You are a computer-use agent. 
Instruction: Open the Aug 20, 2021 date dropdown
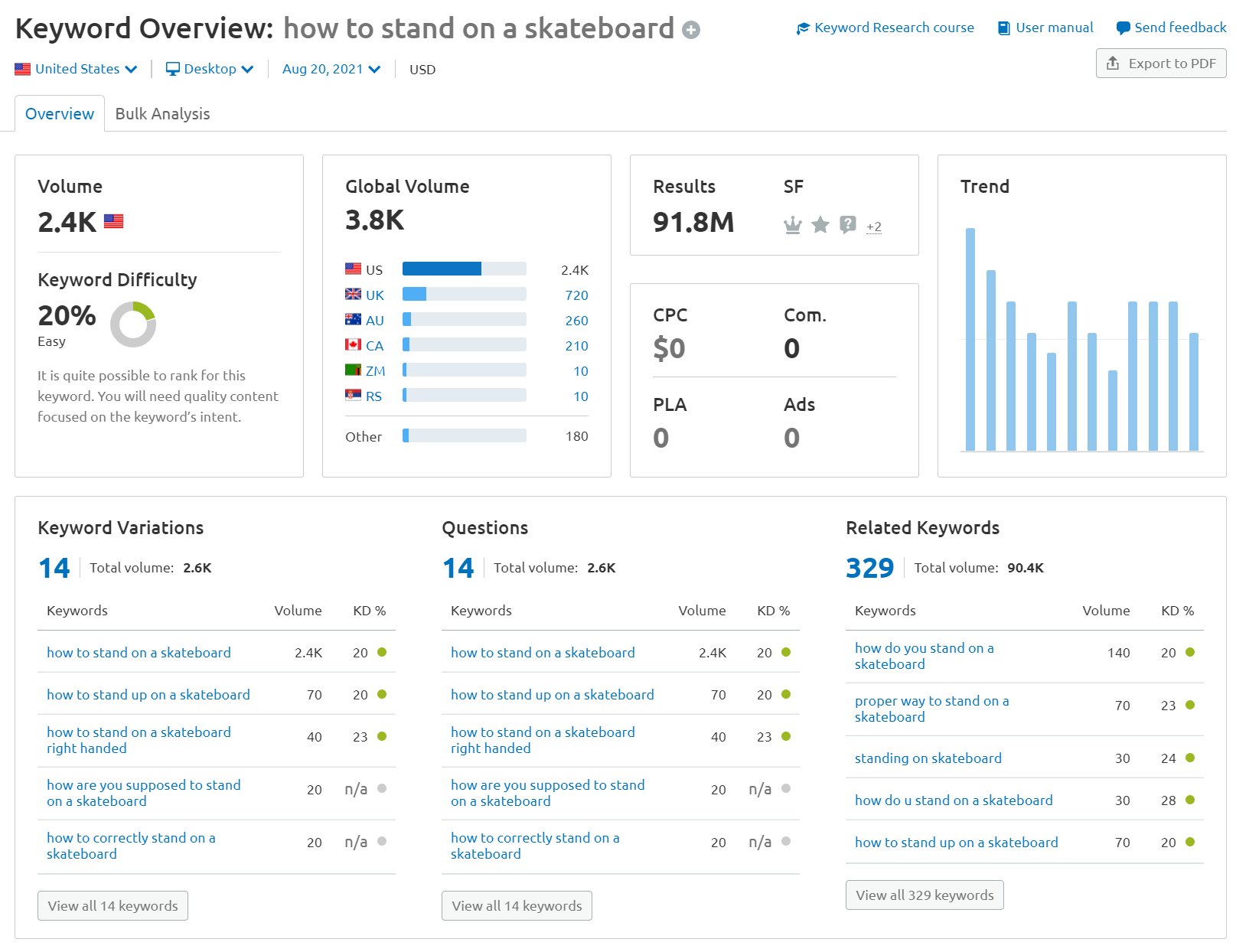(331, 69)
